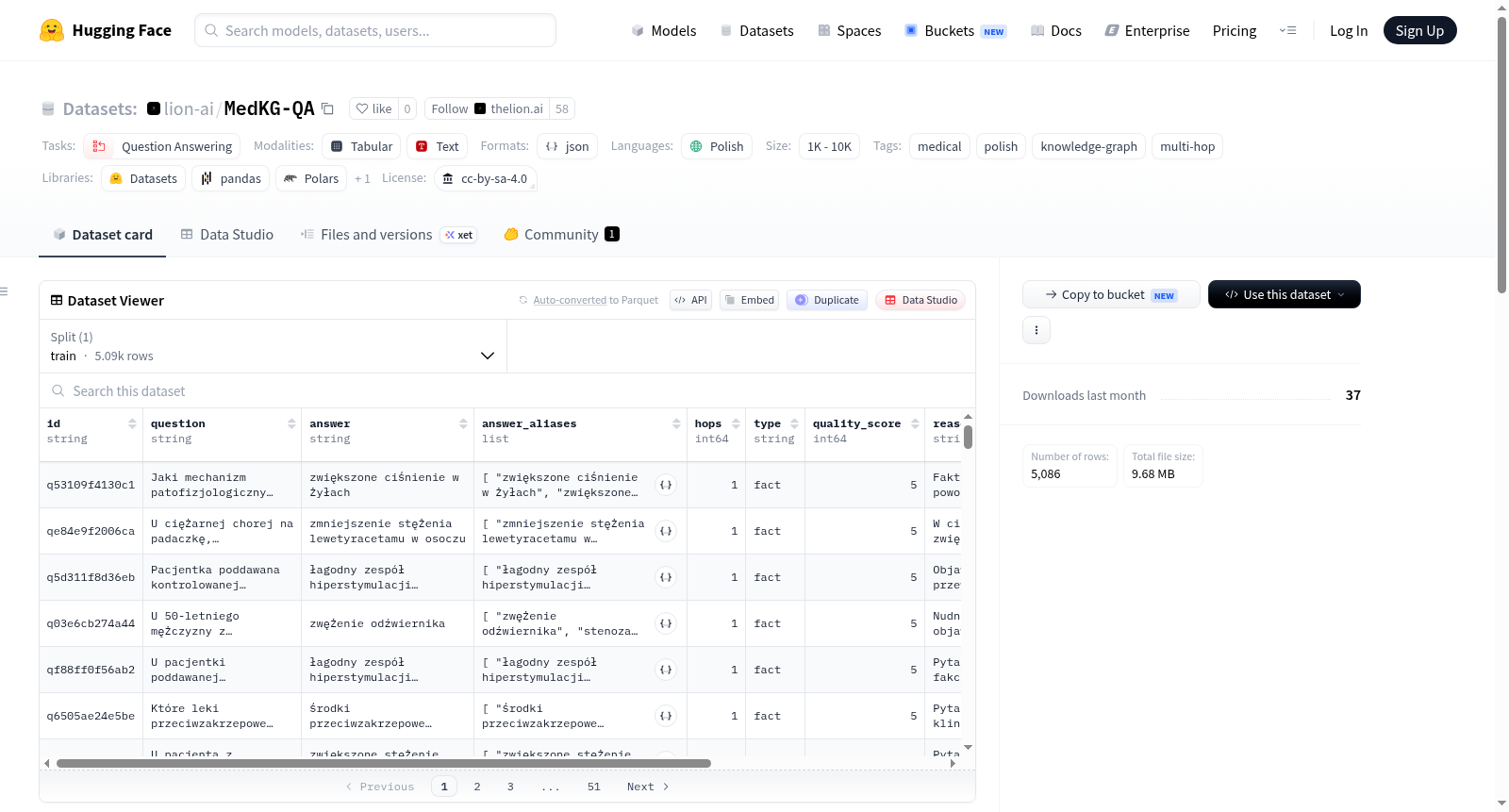Click the Polish language tag

point(717,146)
